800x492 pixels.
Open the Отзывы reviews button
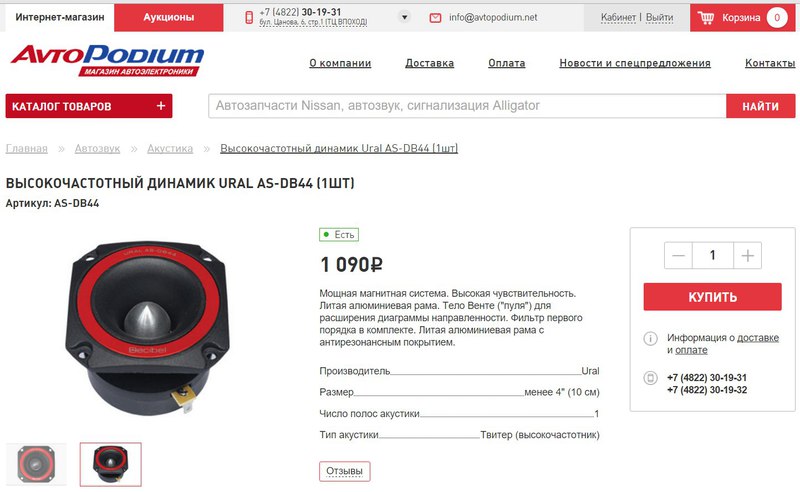click(x=344, y=471)
